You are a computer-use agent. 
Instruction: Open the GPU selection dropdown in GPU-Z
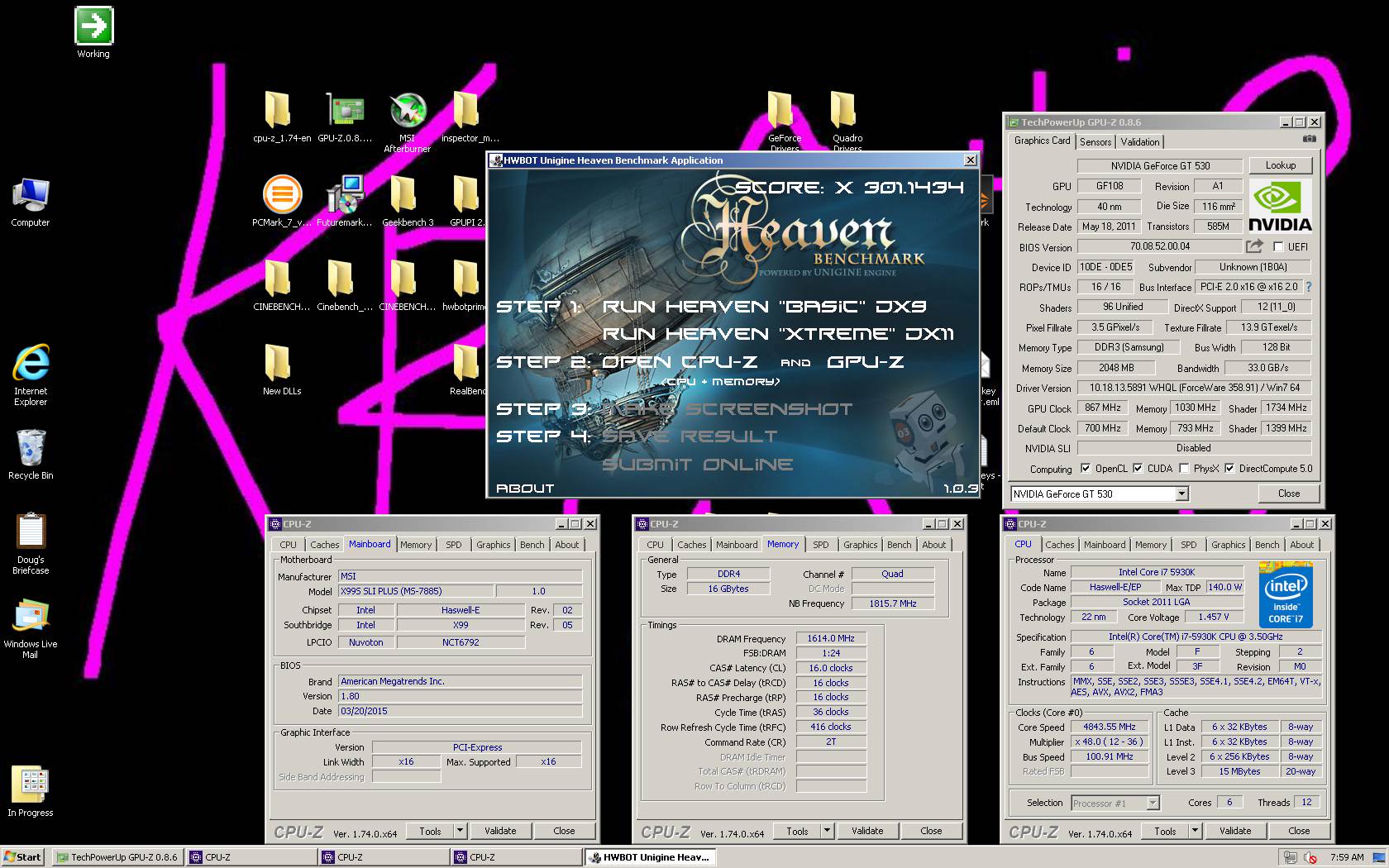1182,494
